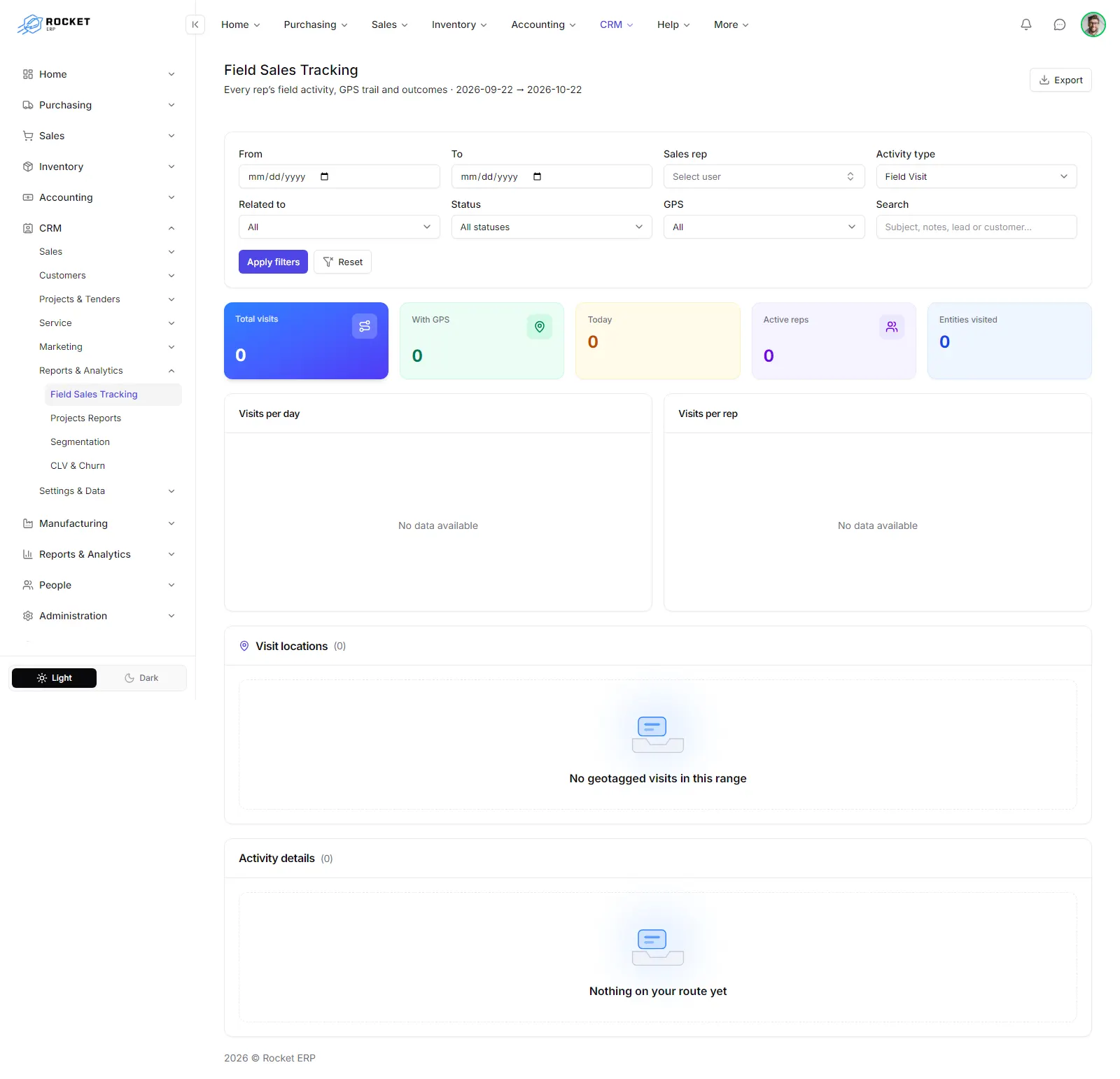
Task: Click the Total visits card icon
Action: (365, 326)
